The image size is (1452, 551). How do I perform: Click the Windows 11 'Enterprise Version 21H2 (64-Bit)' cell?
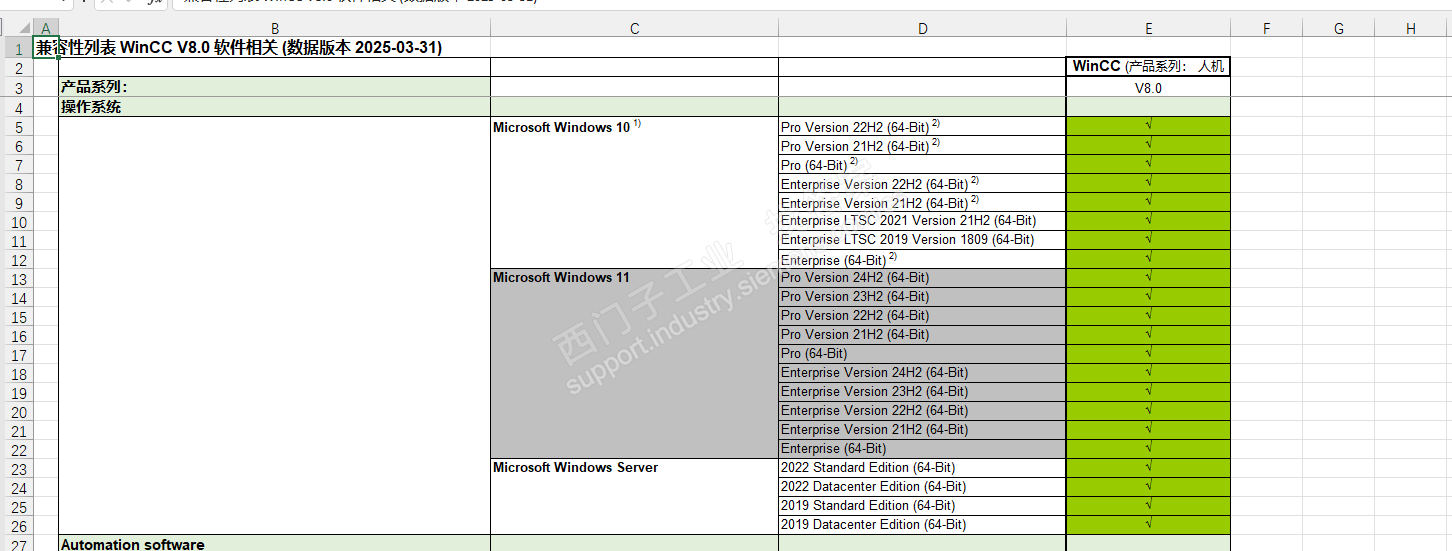pos(922,430)
